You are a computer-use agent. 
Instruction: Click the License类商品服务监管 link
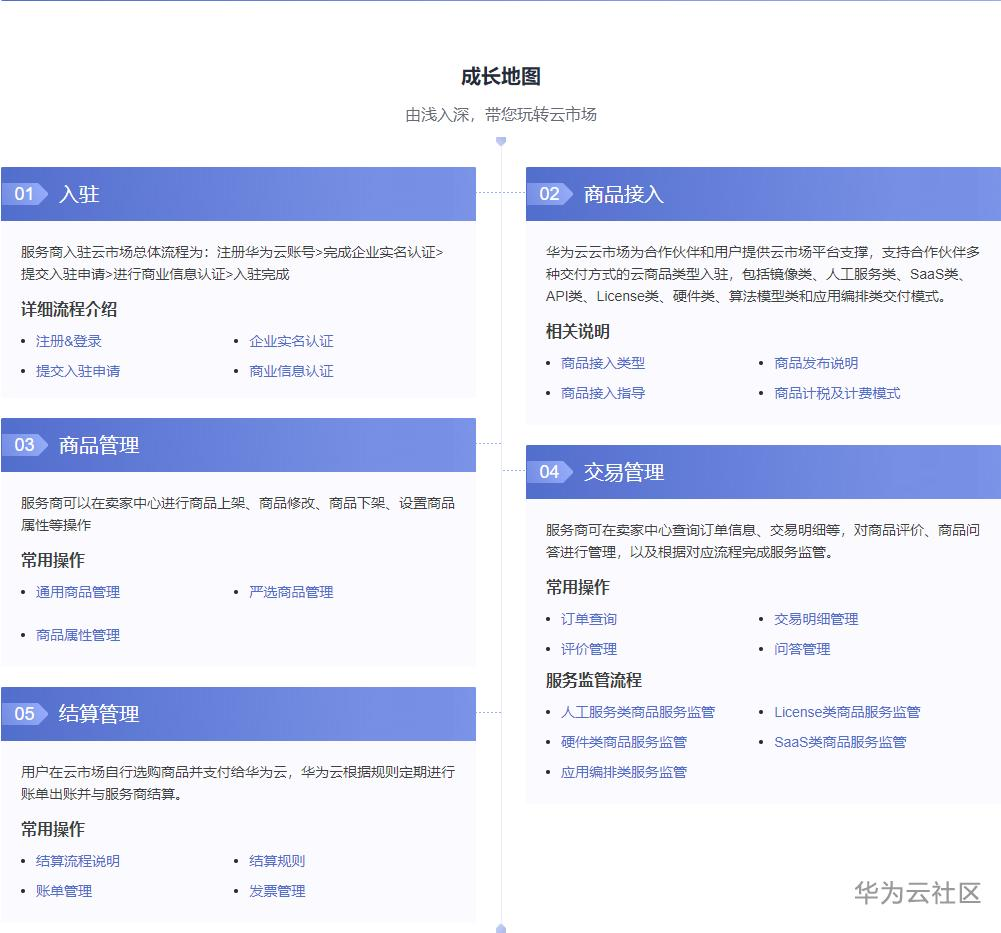[x=847, y=712]
